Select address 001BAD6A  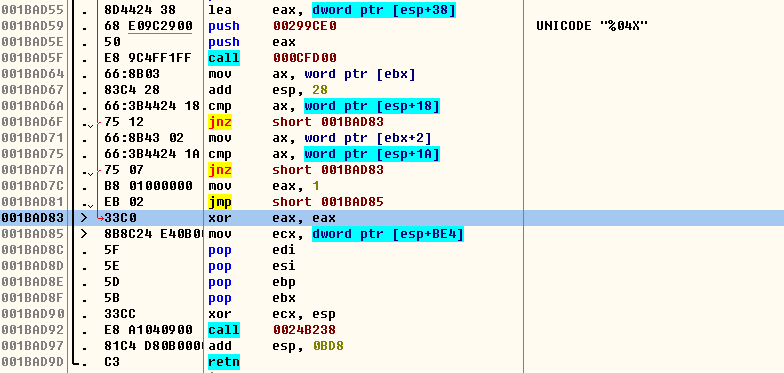(32, 106)
